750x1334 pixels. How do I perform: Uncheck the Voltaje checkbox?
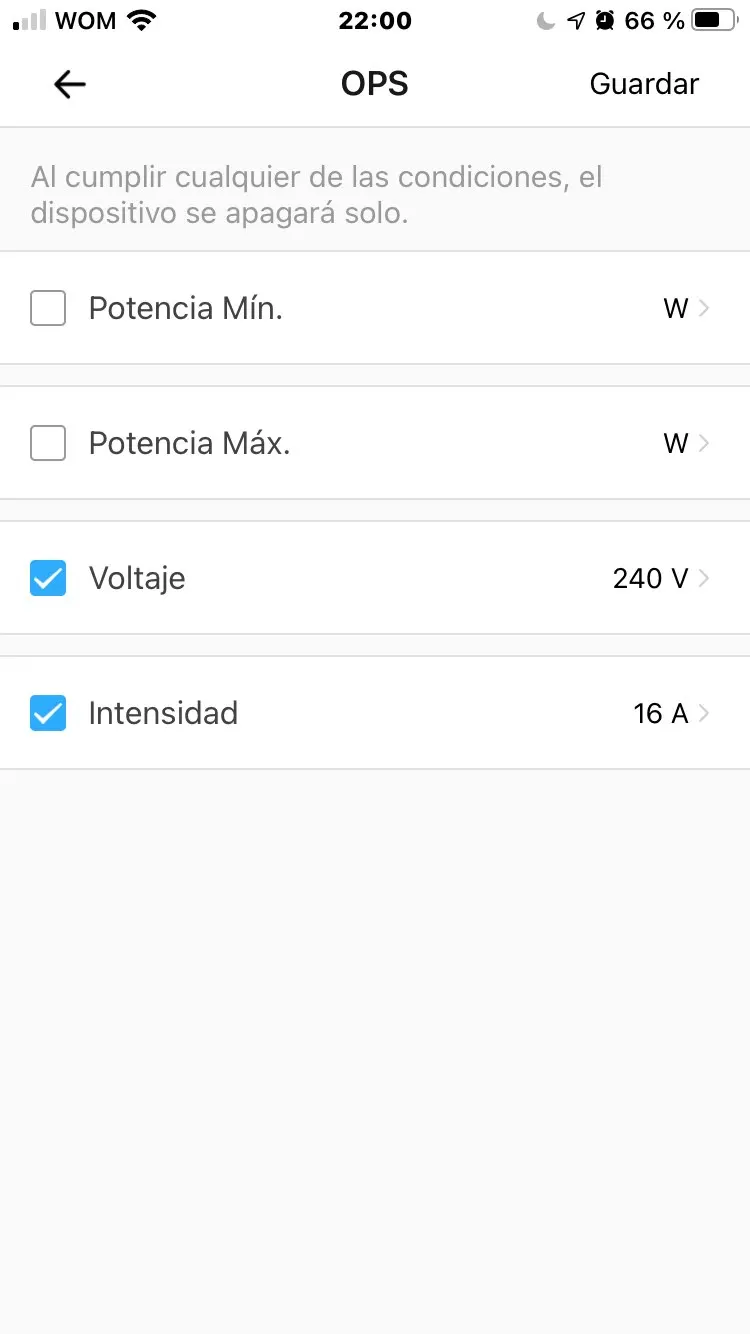pos(48,578)
